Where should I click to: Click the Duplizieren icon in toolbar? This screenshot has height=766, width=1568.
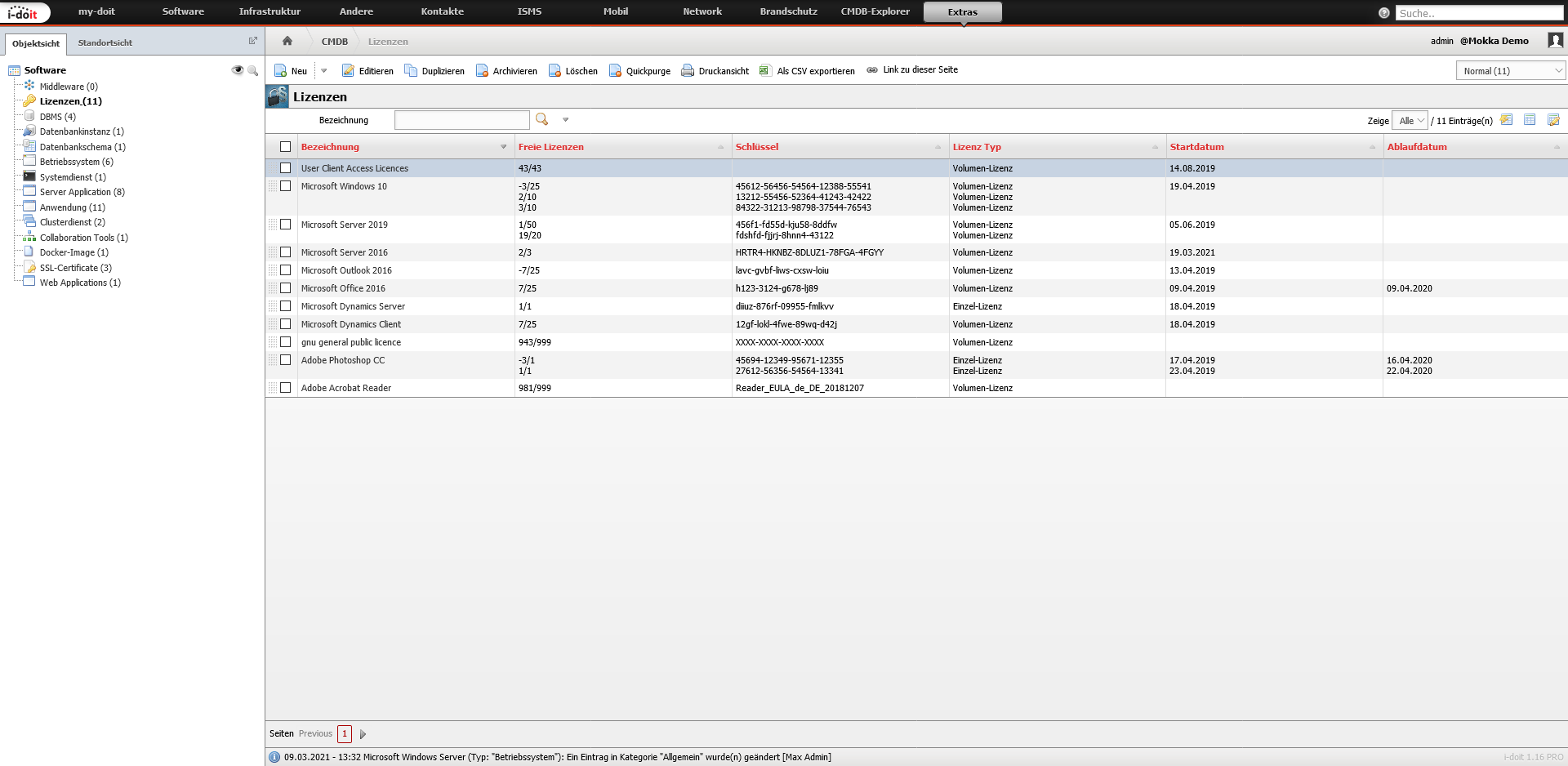(411, 71)
